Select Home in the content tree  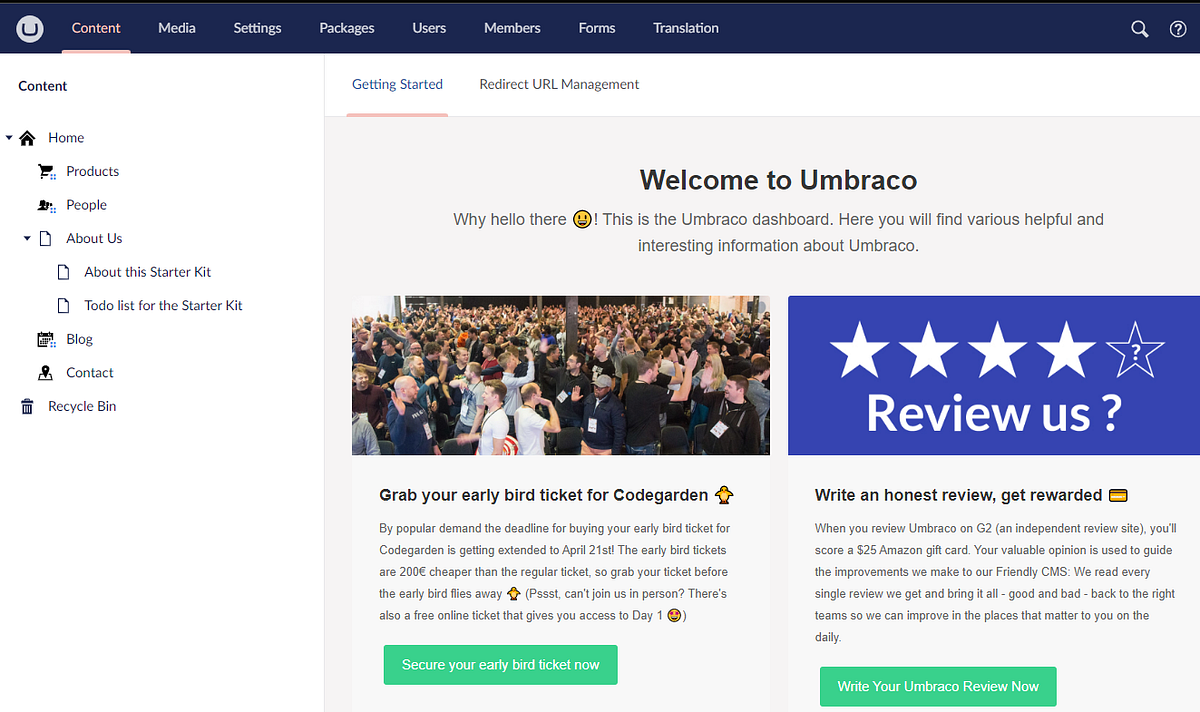[x=66, y=138]
